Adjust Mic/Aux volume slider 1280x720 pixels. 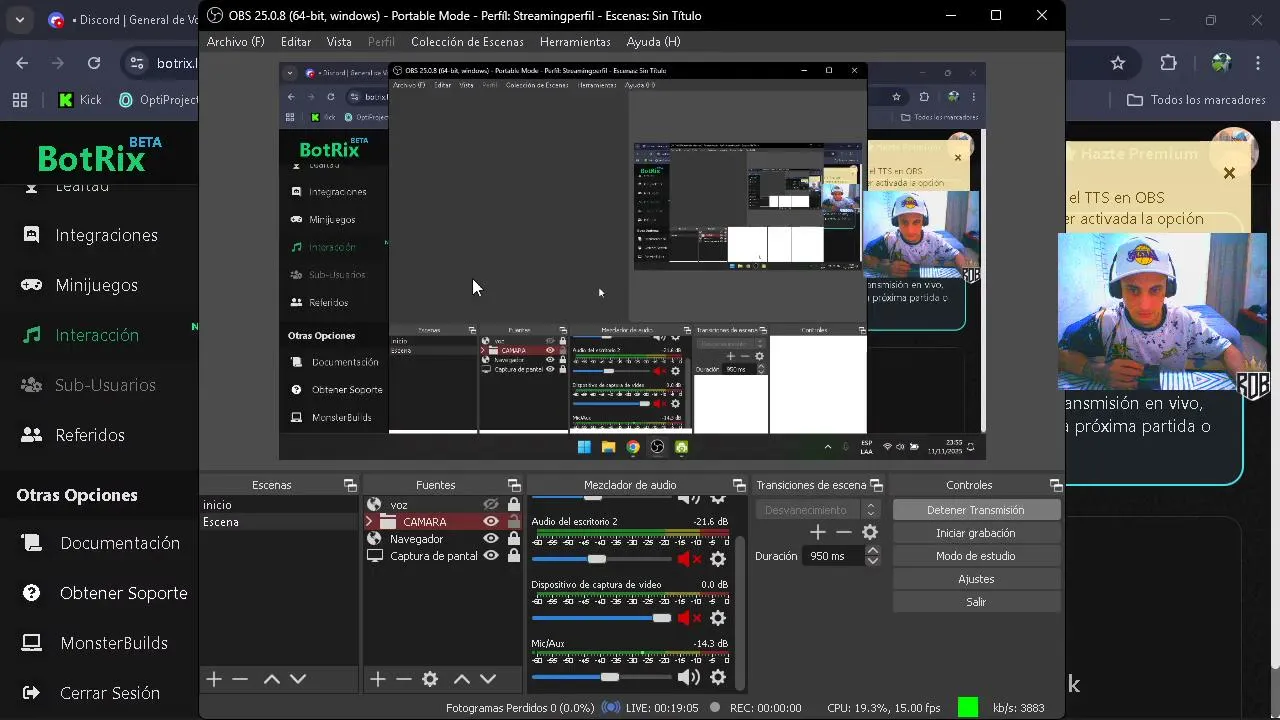pos(602,677)
